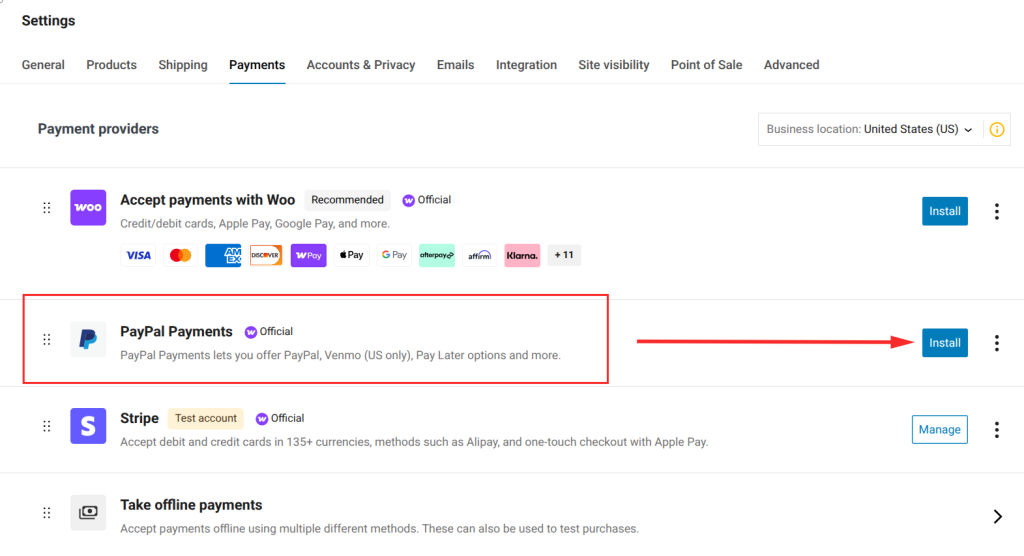1024x556 pixels.
Task: Click Official badge next to Stripe
Action: click(x=280, y=418)
